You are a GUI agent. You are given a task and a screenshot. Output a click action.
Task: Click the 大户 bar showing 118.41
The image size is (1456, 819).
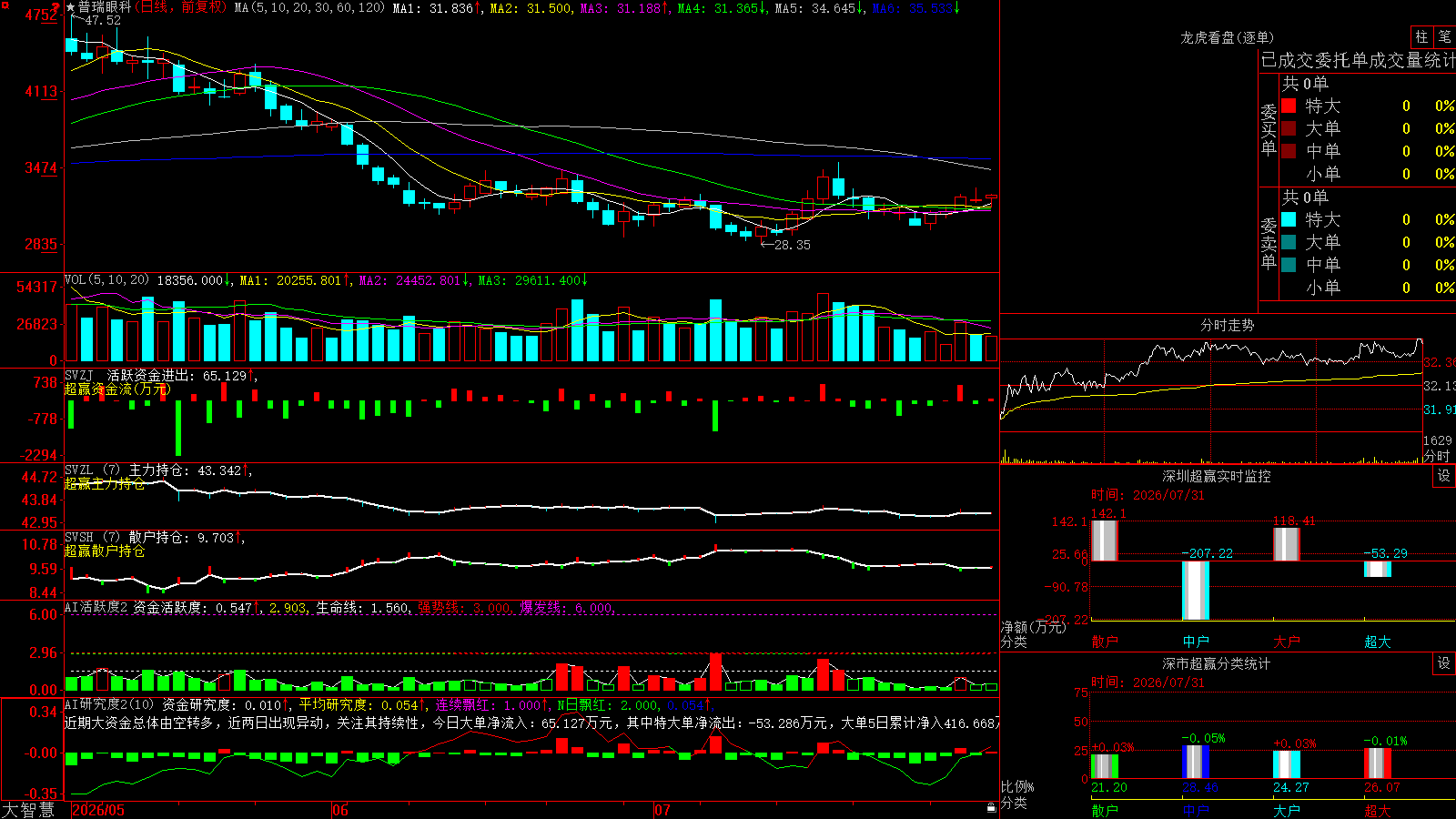pos(1286,544)
